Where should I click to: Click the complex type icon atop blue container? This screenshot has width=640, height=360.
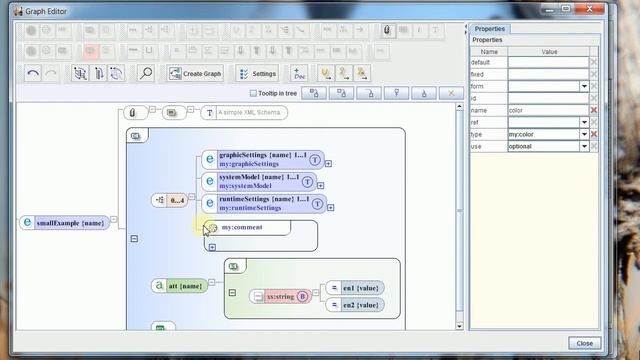click(136, 136)
